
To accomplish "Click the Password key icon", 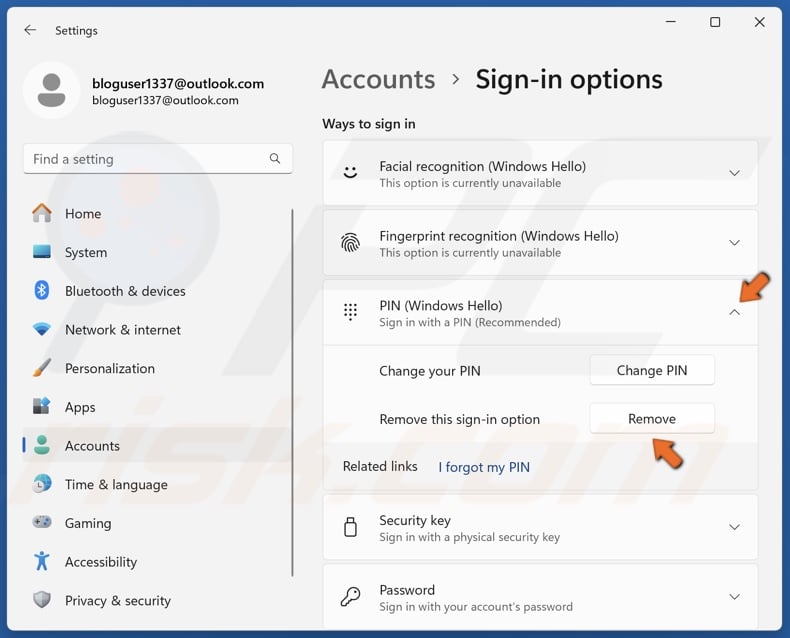I will (x=350, y=597).
